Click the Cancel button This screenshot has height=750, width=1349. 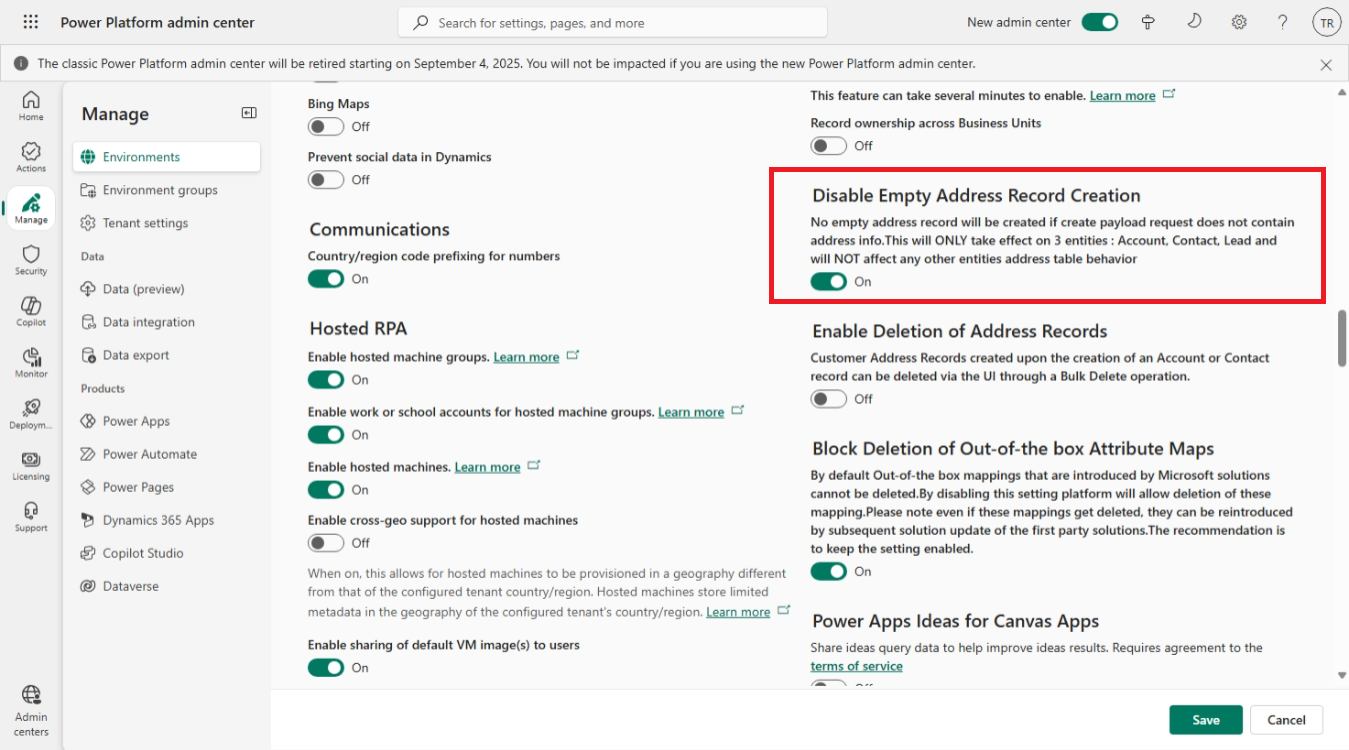coord(1286,720)
